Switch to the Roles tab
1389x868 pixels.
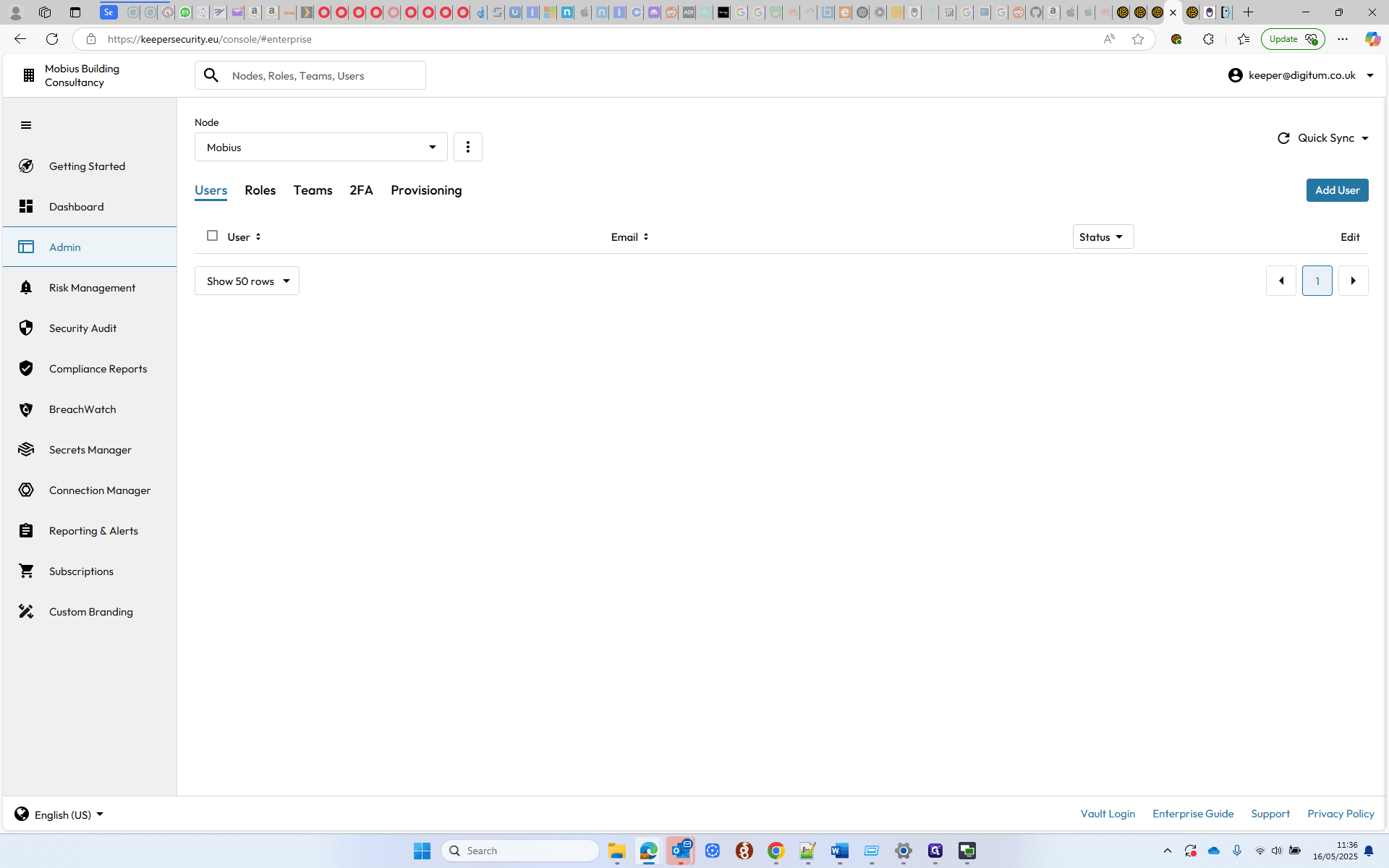pyautogui.click(x=260, y=190)
